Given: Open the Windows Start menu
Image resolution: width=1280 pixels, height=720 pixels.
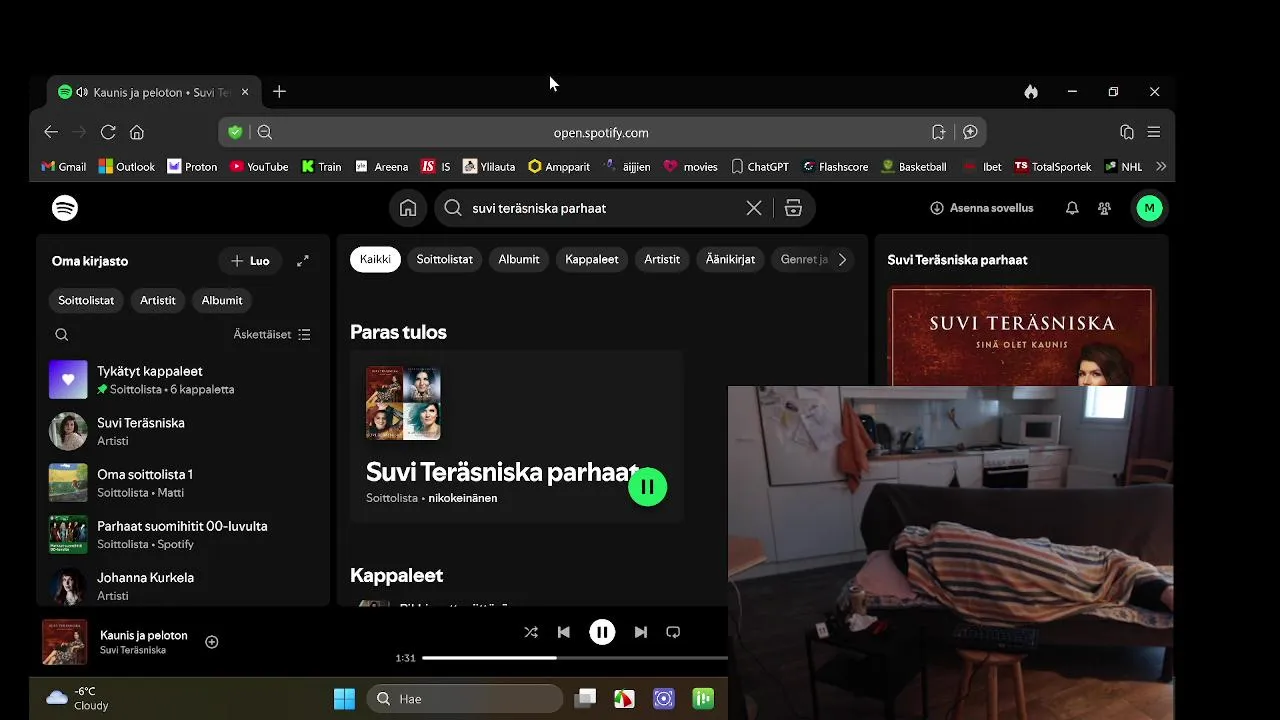Looking at the screenshot, I should point(344,699).
